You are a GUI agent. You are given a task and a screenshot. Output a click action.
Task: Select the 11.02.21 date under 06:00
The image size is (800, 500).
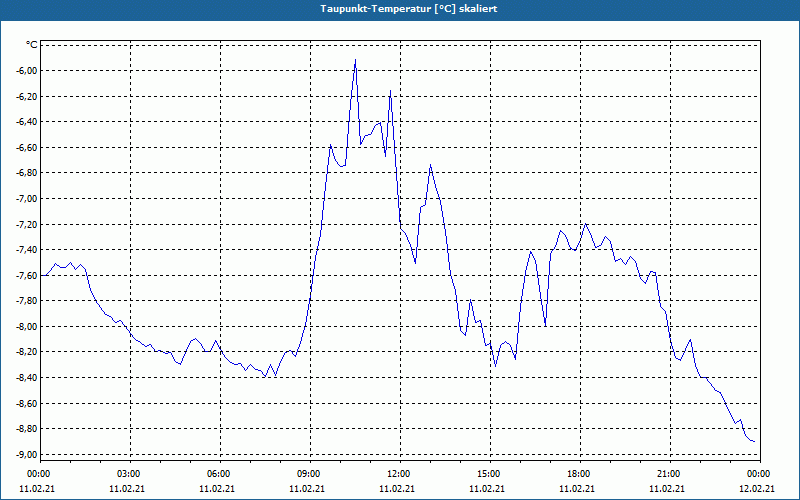point(217,488)
